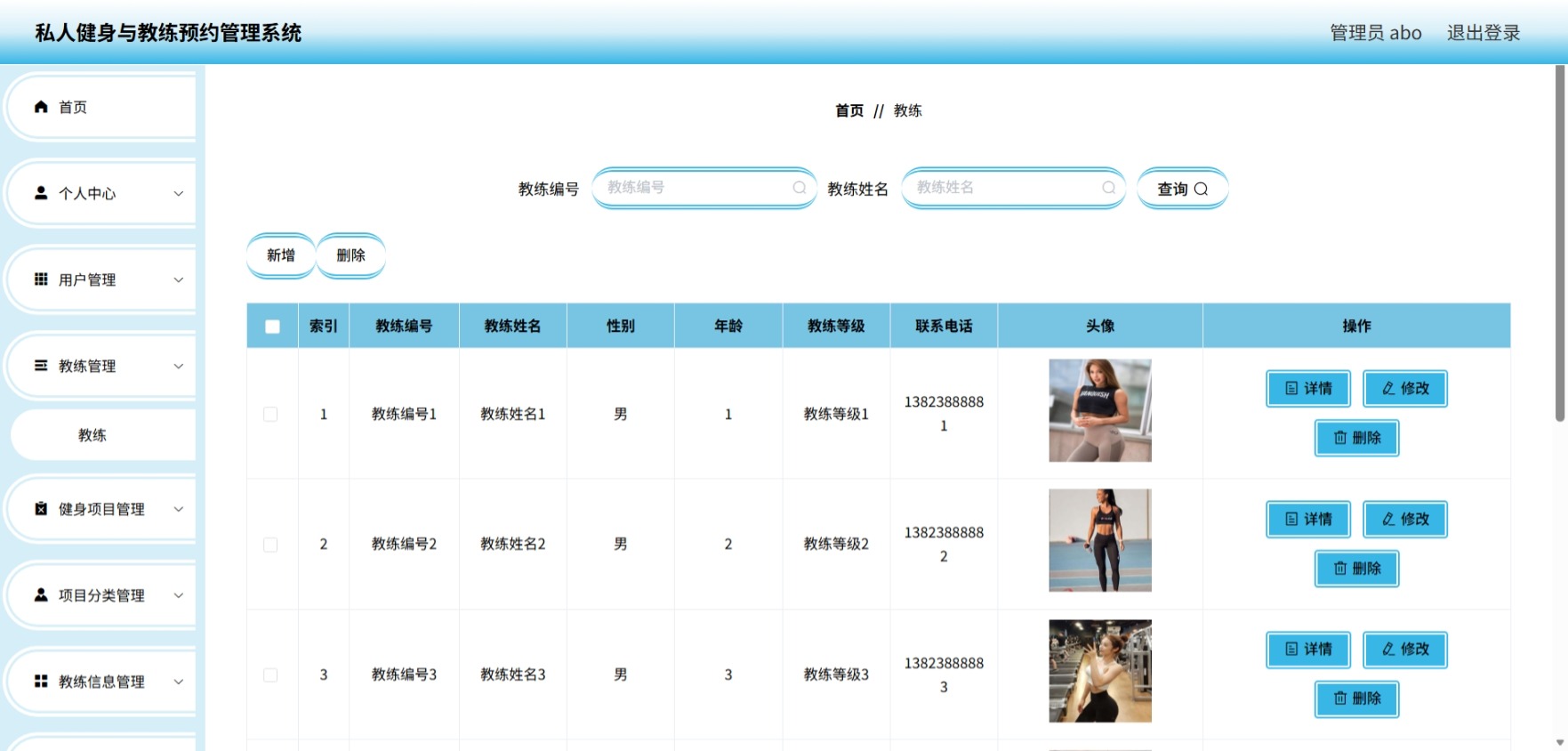Click the 教练编号 column header
The width and height of the screenshot is (1568, 751).
click(404, 326)
